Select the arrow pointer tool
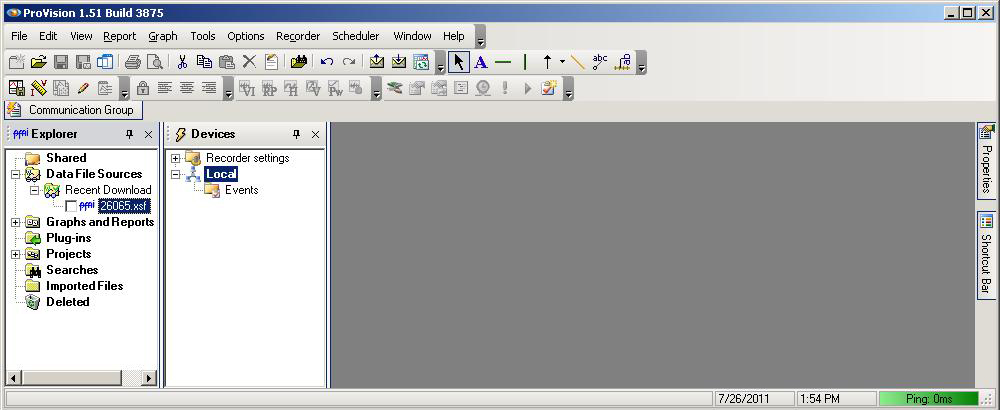1000x410 pixels. click(x=459, y=62)
